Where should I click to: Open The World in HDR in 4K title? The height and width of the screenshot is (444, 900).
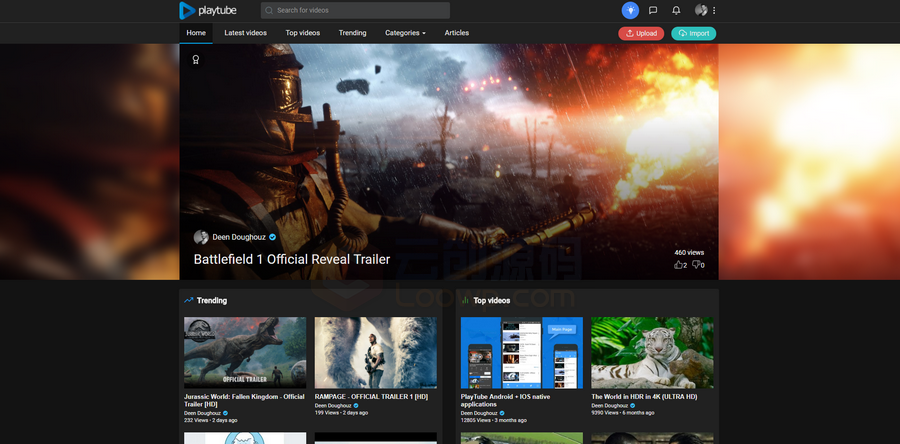[645, 396]
